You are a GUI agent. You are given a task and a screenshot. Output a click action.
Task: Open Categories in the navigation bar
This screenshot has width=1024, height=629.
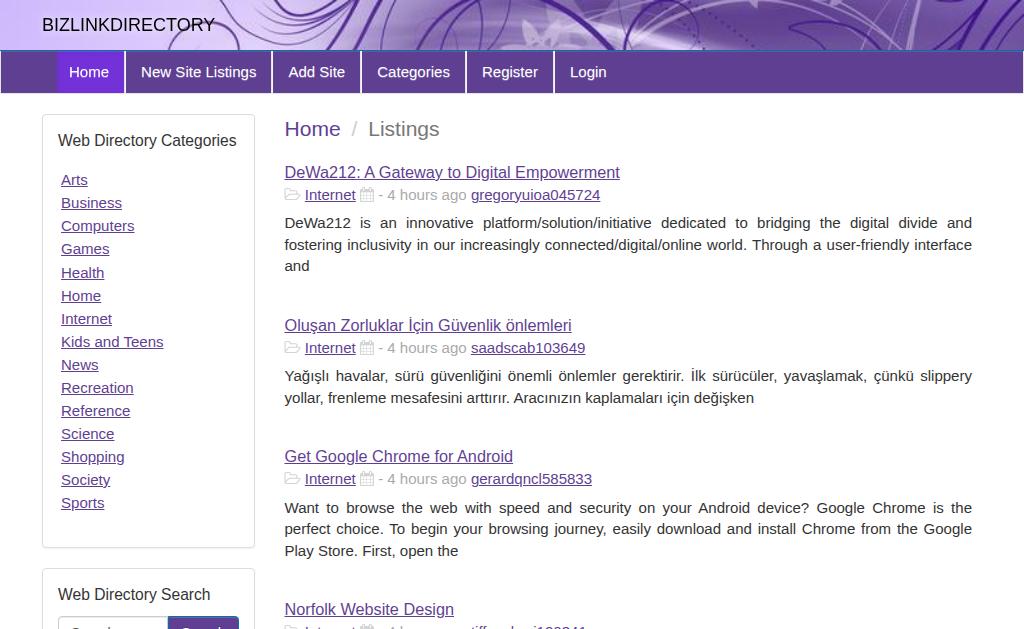tap(413, 72)
